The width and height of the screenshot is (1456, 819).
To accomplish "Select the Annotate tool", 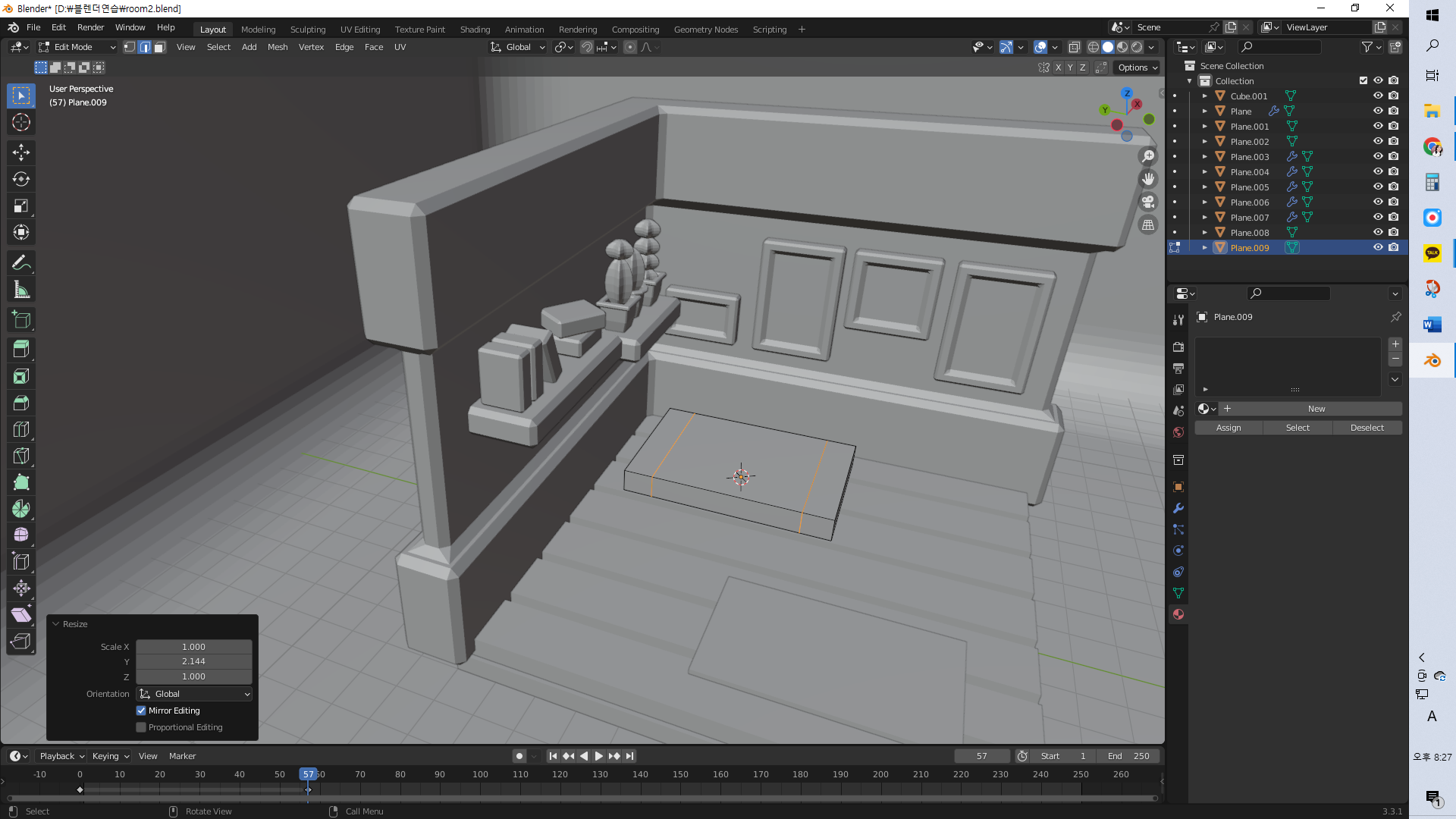I will [21, 263].
